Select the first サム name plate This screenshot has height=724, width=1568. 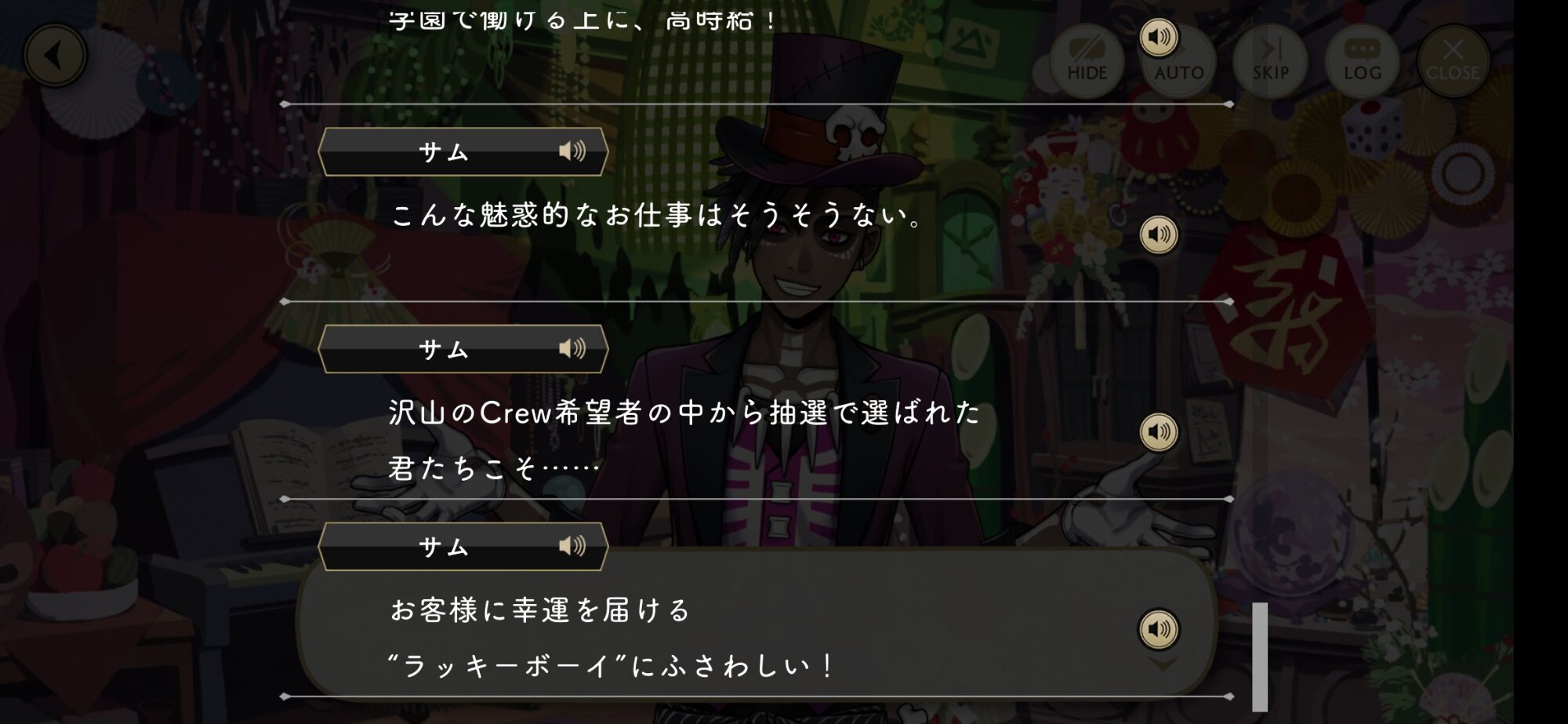tap(463, 151)
